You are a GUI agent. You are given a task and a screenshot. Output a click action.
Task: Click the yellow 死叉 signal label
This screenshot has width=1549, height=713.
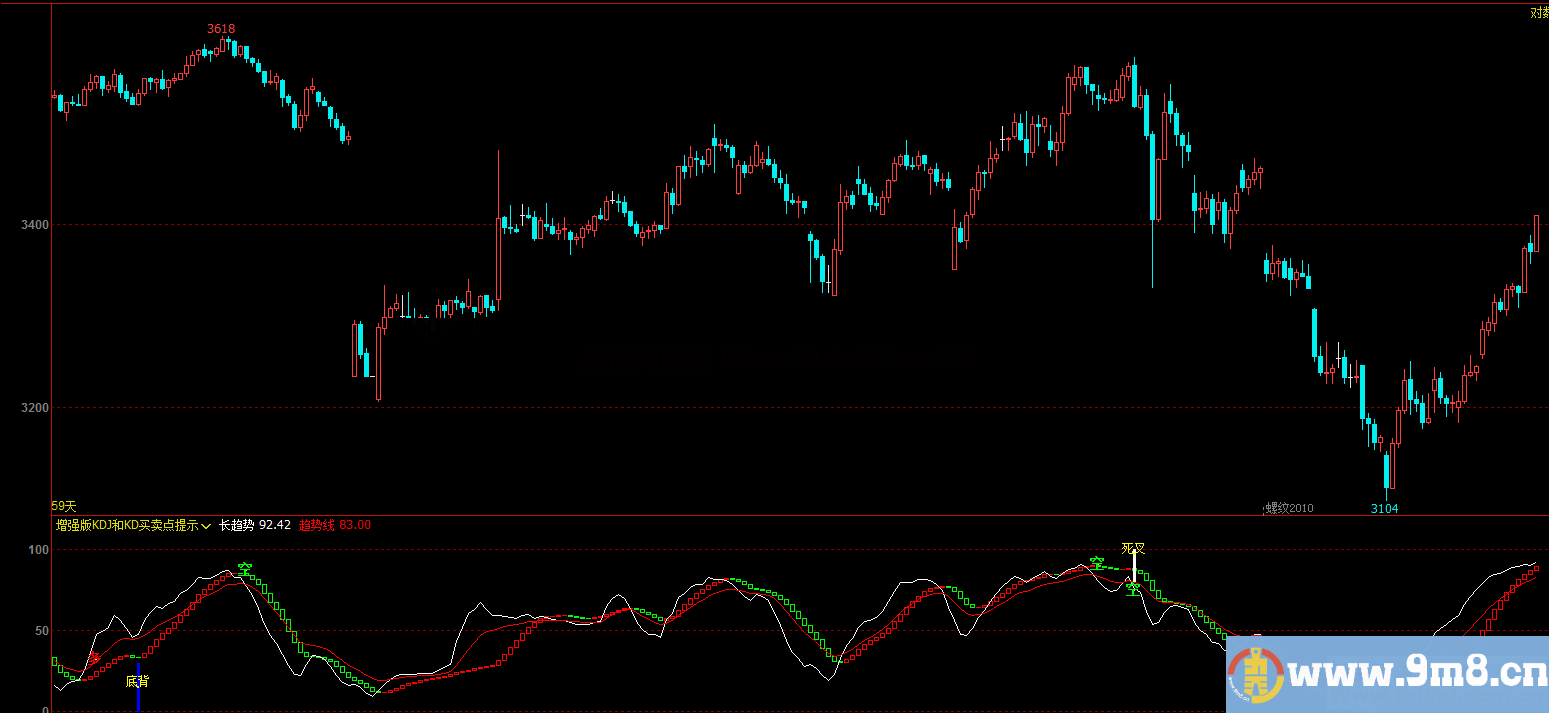coord(1132,548)
